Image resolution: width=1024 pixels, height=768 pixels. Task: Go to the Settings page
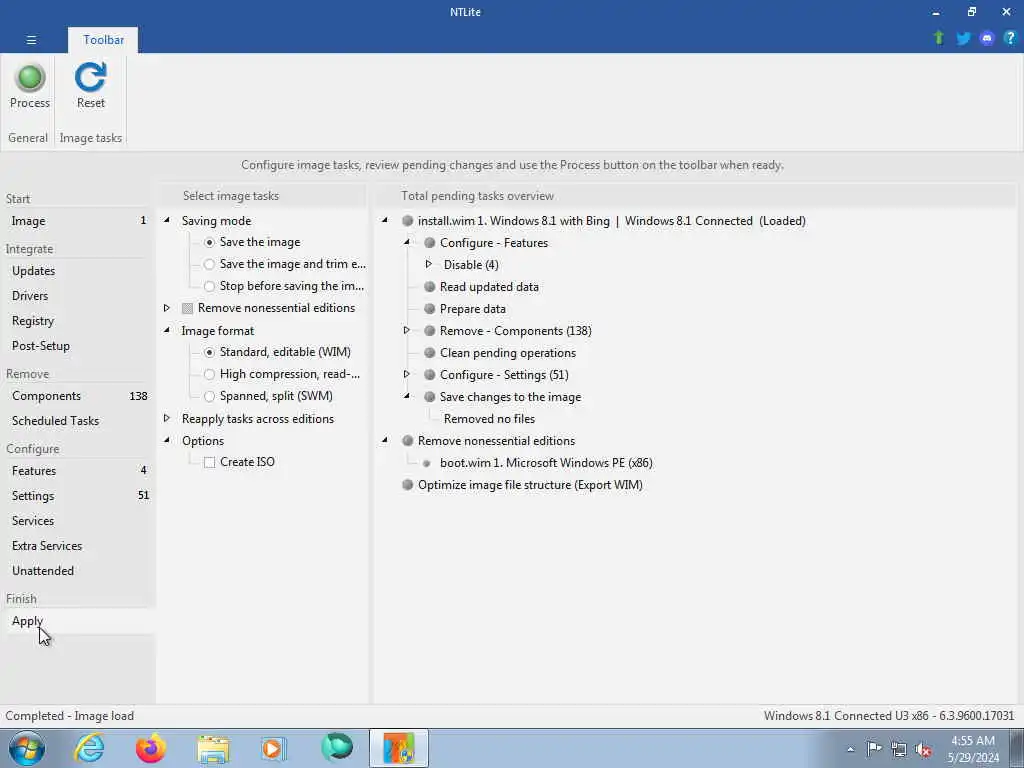78,496
